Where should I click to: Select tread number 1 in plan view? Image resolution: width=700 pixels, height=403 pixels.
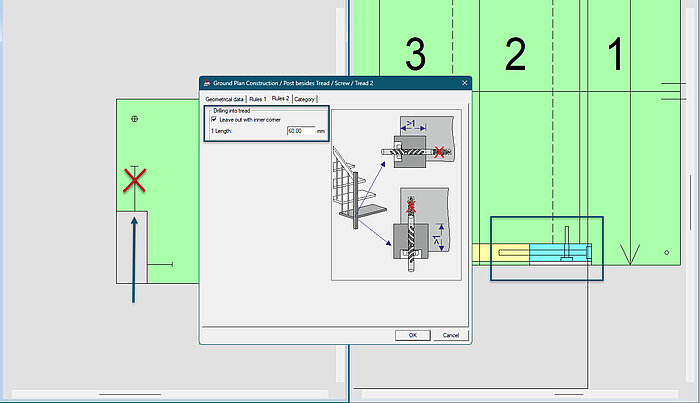[x=616, y=54]
